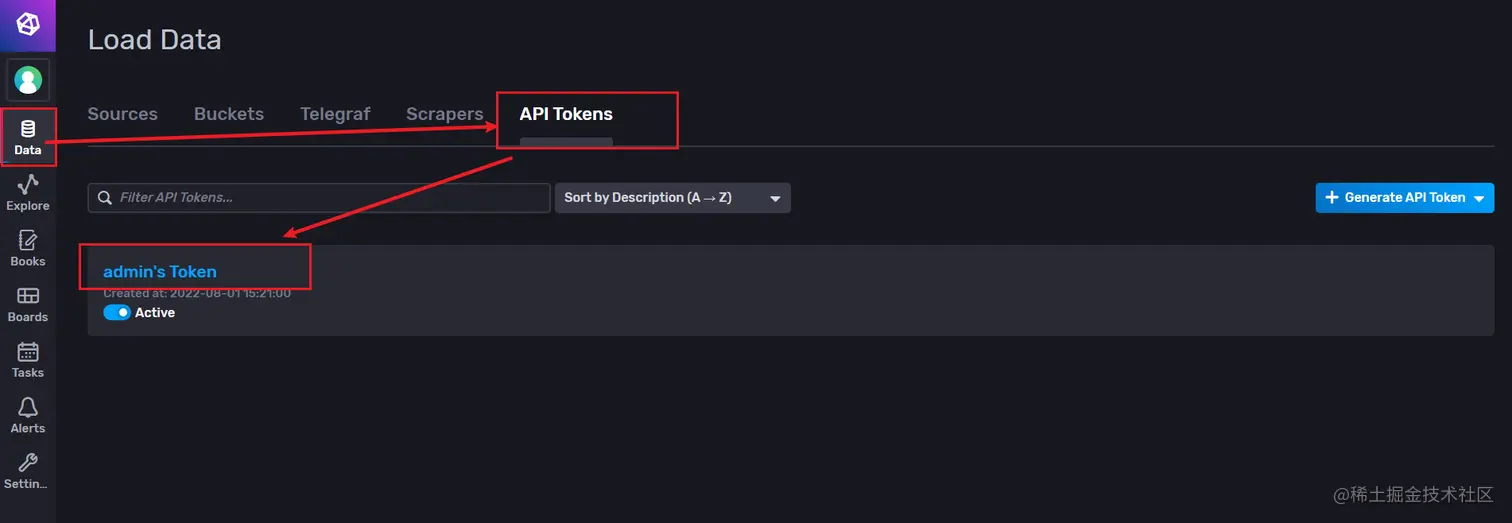Click the Load Data page title

pyautogui.click(x=155, y=40)
